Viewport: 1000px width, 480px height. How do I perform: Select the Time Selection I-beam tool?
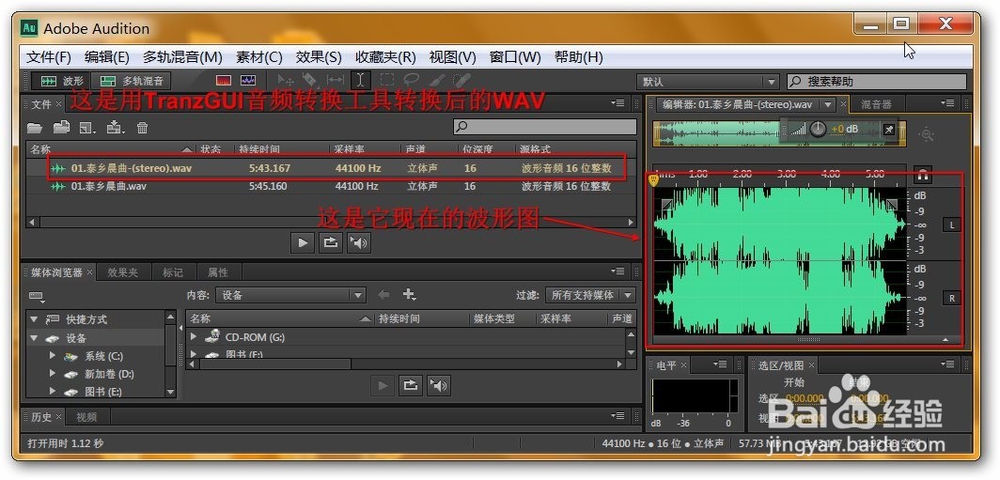tap(360, 80)
